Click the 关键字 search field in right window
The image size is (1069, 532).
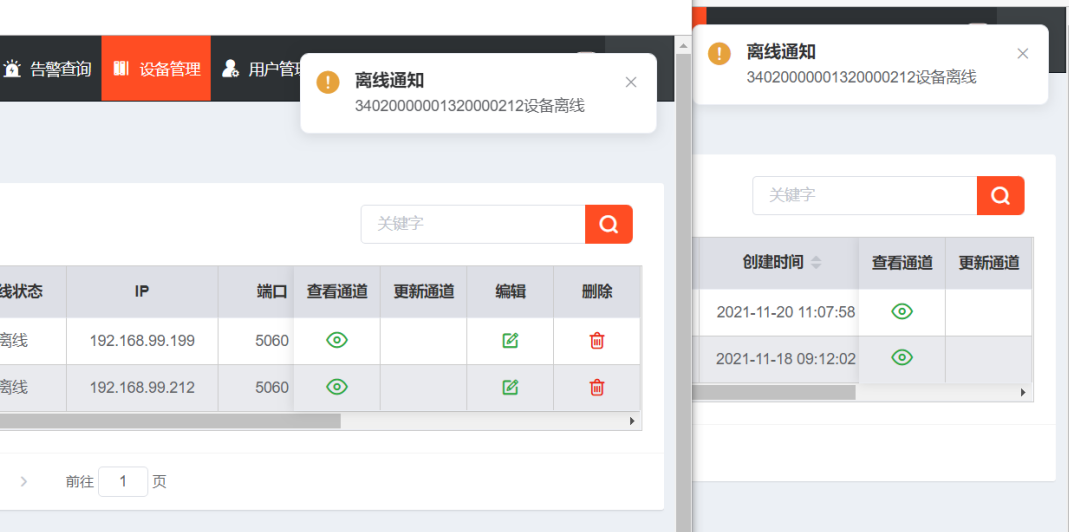864,196
